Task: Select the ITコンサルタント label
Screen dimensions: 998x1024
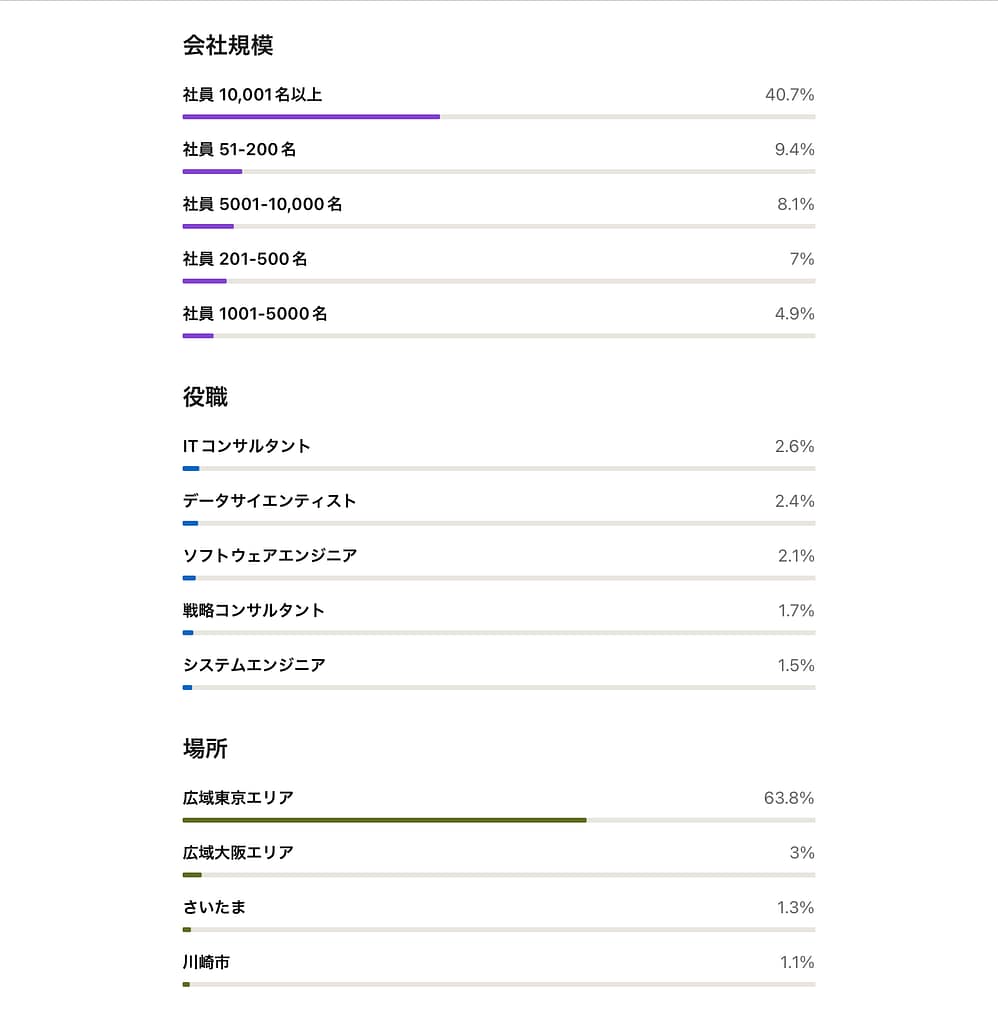Action: point(247,446)
